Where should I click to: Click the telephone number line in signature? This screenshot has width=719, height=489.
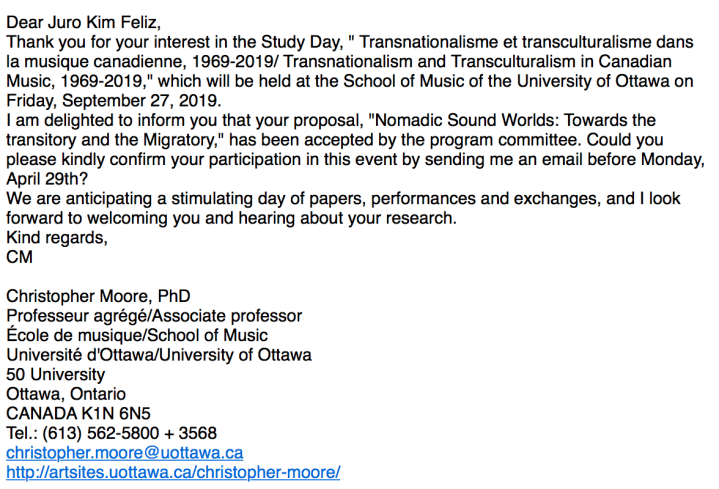coord(111,433)
